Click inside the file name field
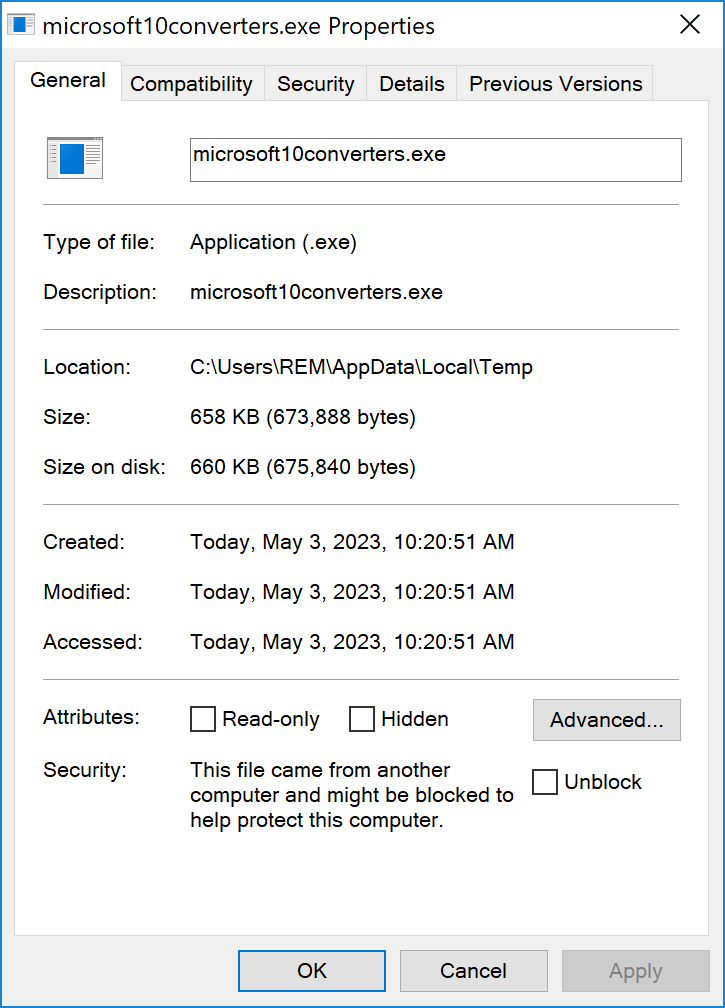Viewport: 725px width, 1008px height. pos(435,160)
